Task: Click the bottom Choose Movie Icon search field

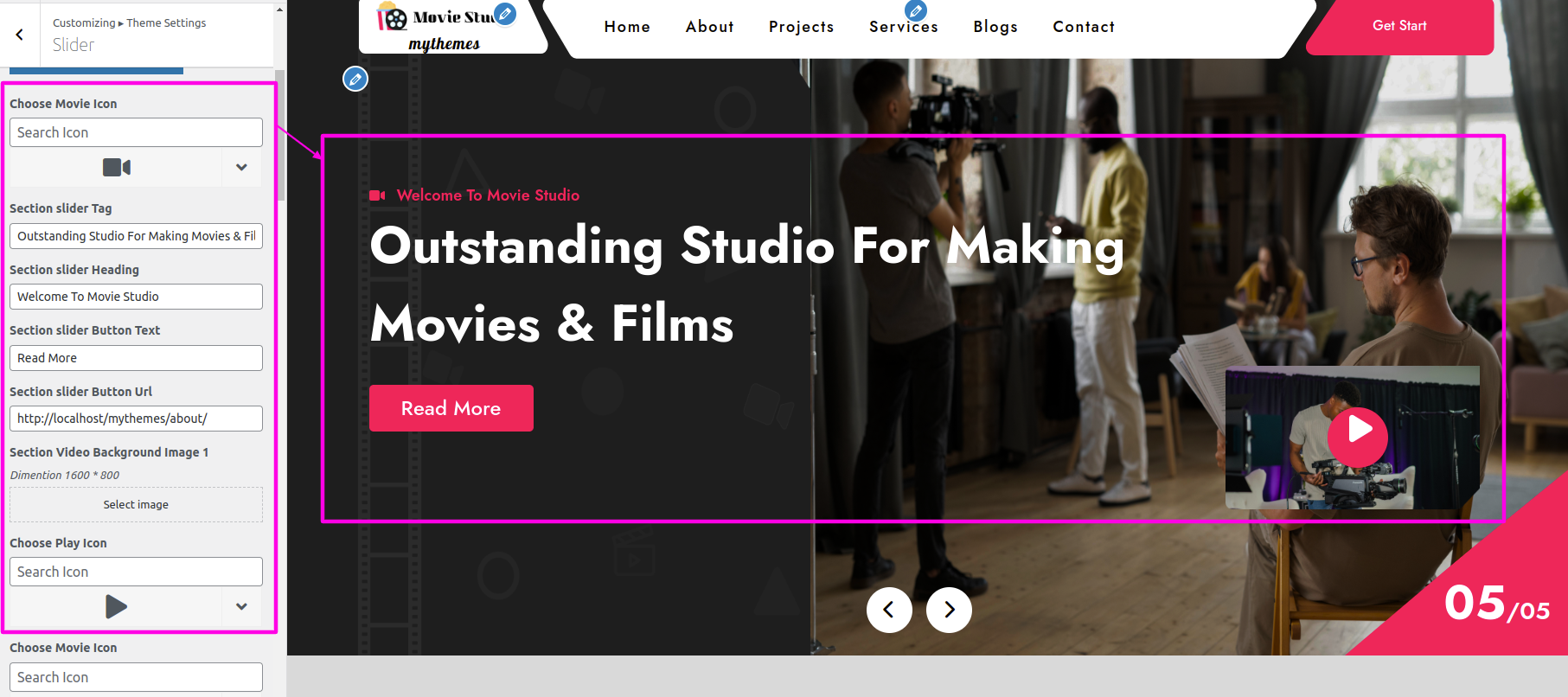Action: 136,677
